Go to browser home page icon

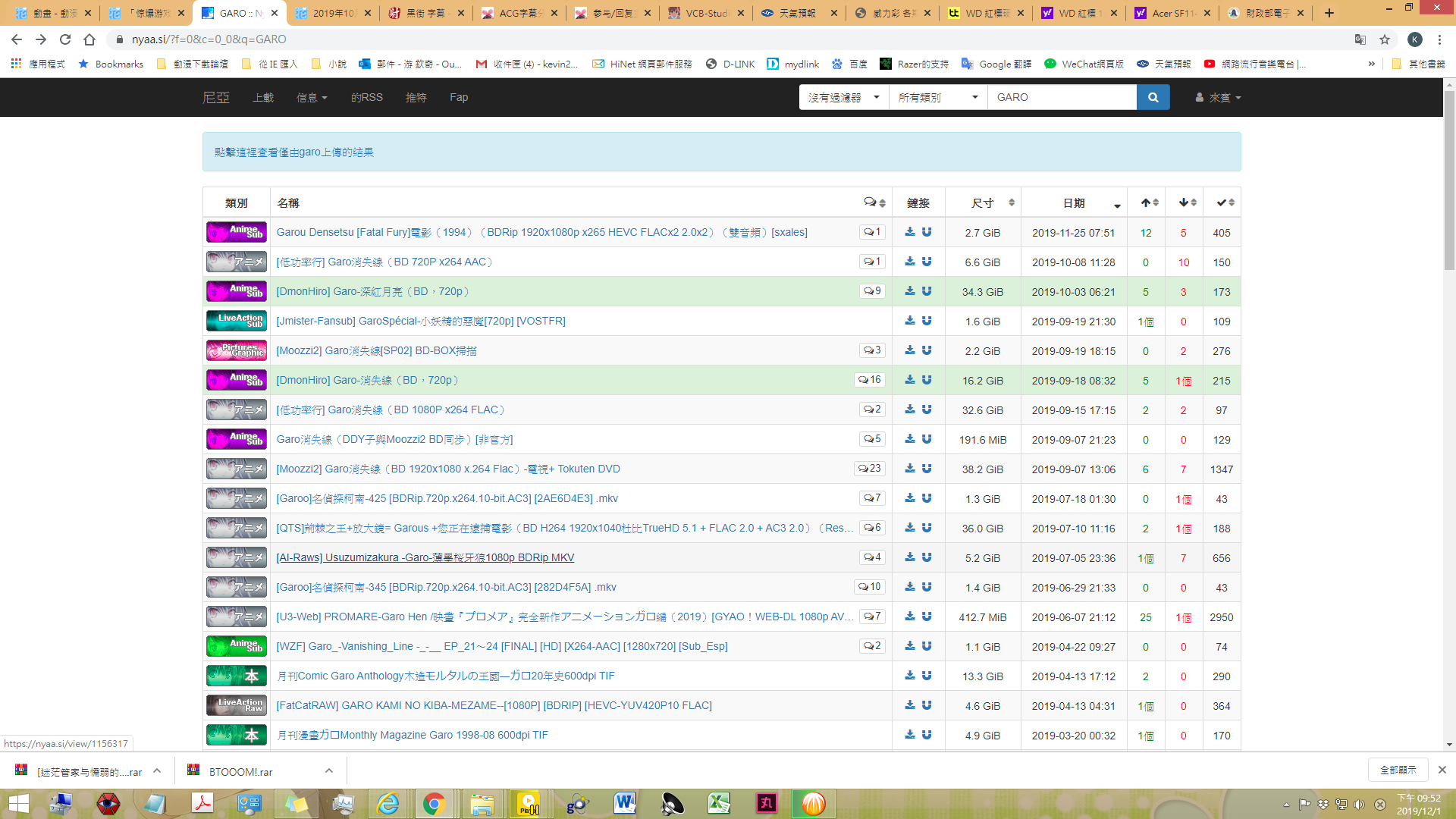pyautogui.click(x=89, y=39)
